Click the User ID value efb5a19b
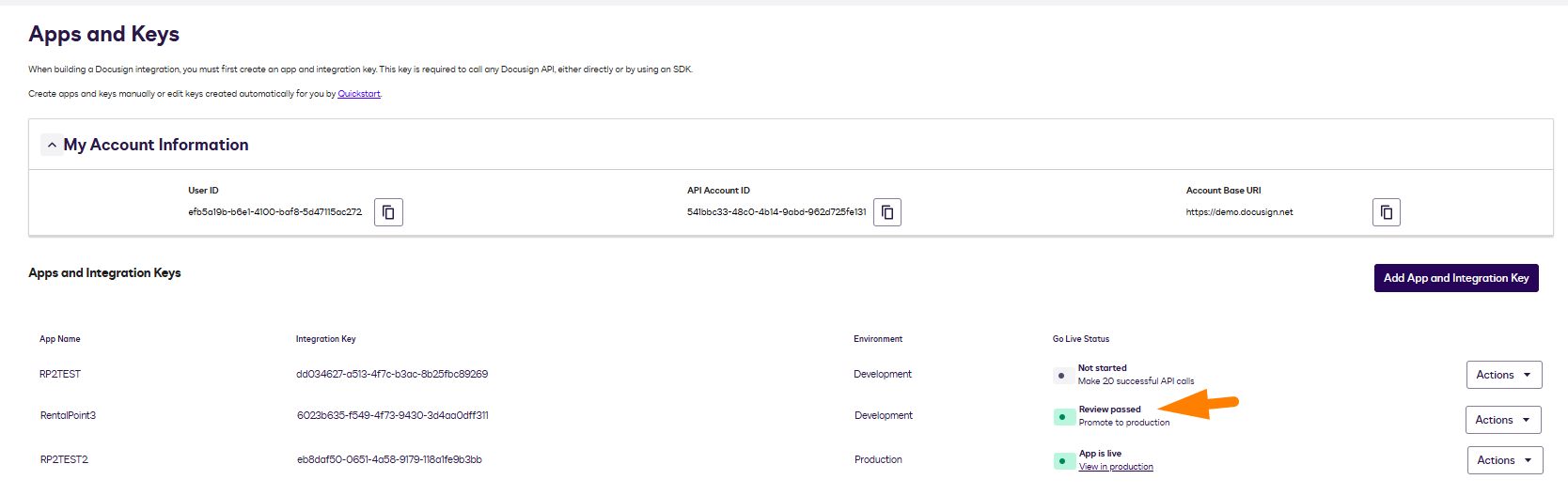This screenshot has height=495, width=1568. pos(274,212)
